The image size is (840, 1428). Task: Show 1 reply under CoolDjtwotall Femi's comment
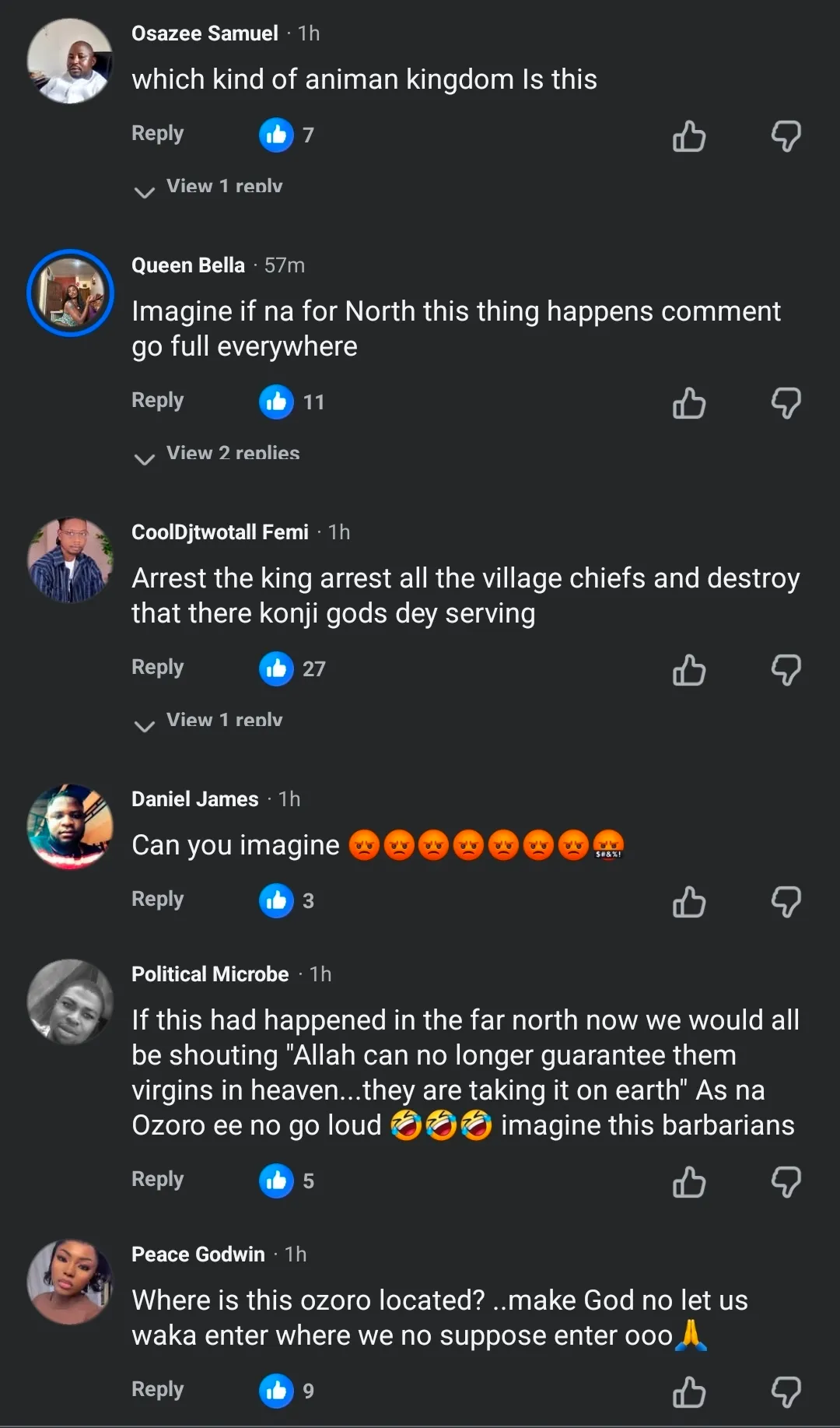(223, 721)
